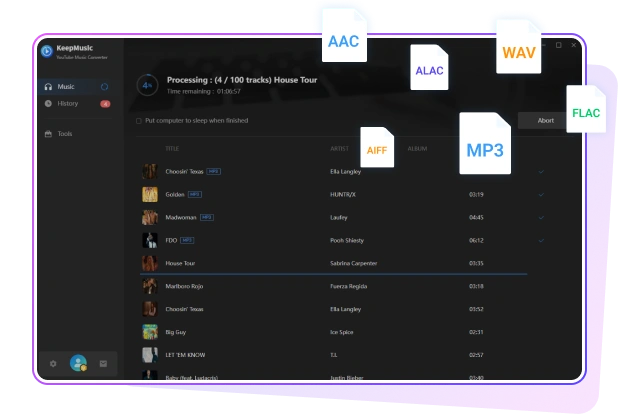Click the Processing House Tour status text
Image resolution: width=620 pixels, height=417 pixels.
click(242, 80)
